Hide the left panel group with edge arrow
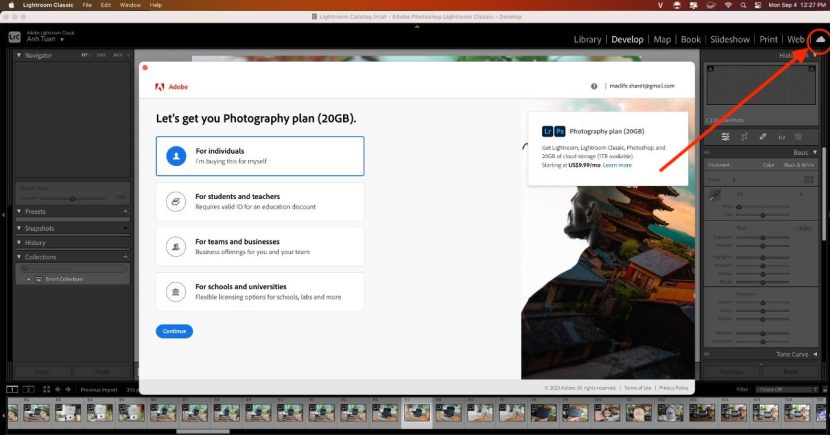830x435 pixels. tap(3, 215)
